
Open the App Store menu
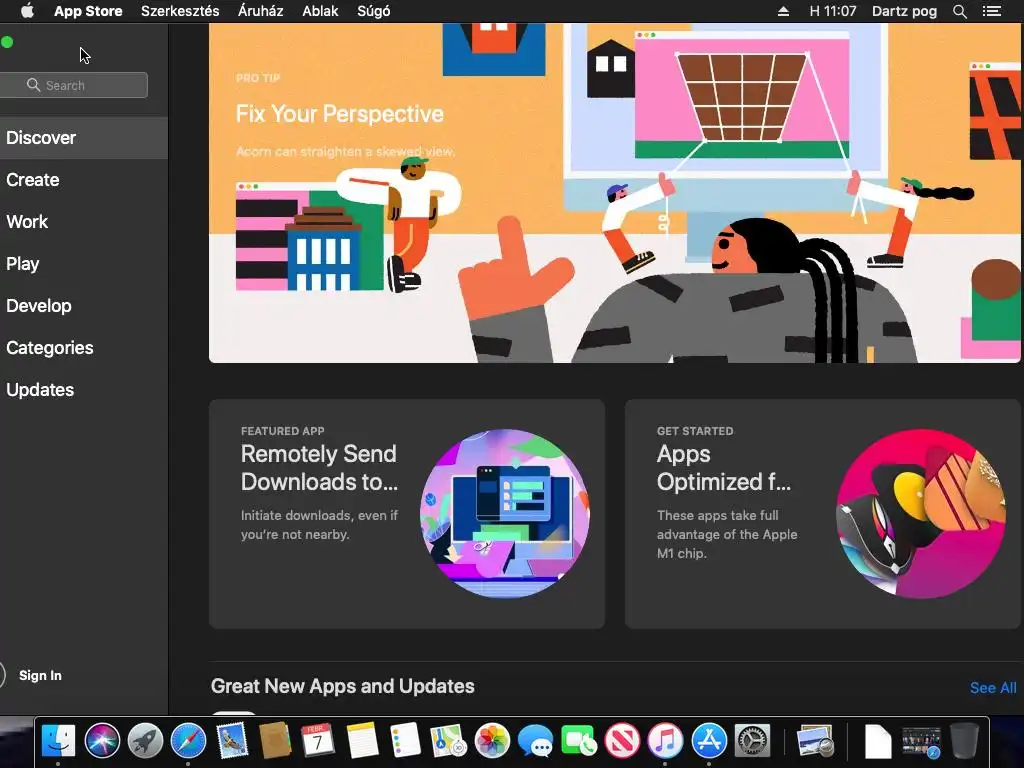88,11
